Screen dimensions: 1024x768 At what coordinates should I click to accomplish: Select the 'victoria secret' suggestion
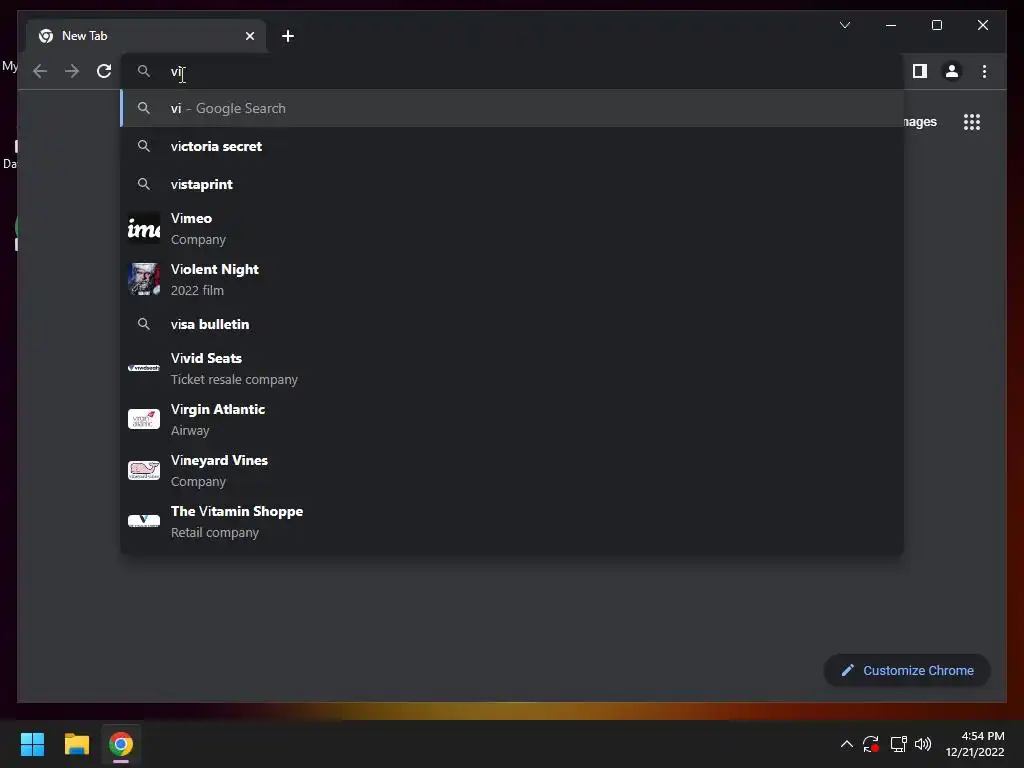512,146
